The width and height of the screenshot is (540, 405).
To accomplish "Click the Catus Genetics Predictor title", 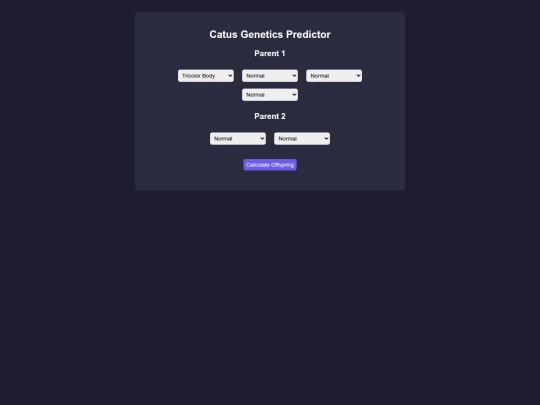I will [270, 34].
